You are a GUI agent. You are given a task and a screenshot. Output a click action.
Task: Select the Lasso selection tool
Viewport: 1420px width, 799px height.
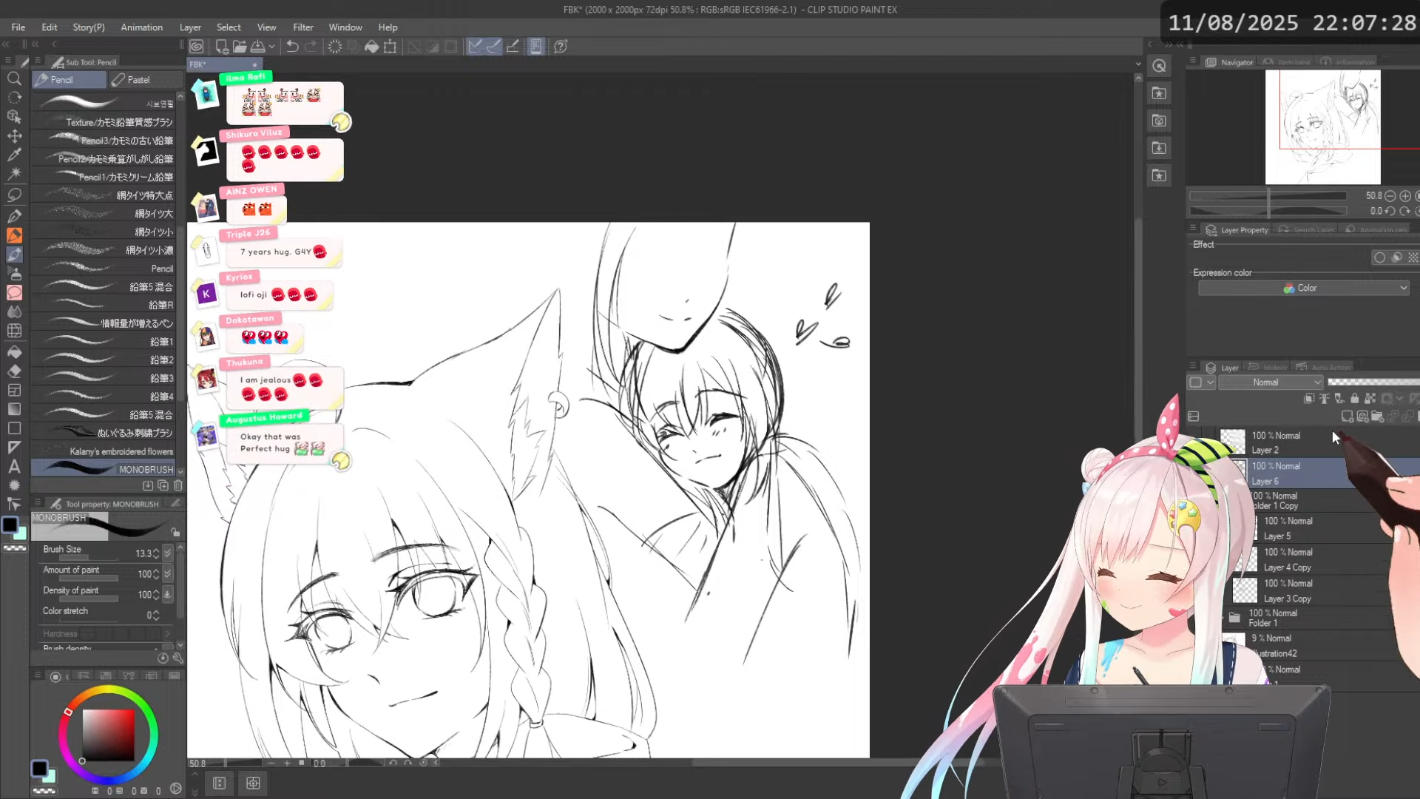[14, 194]
